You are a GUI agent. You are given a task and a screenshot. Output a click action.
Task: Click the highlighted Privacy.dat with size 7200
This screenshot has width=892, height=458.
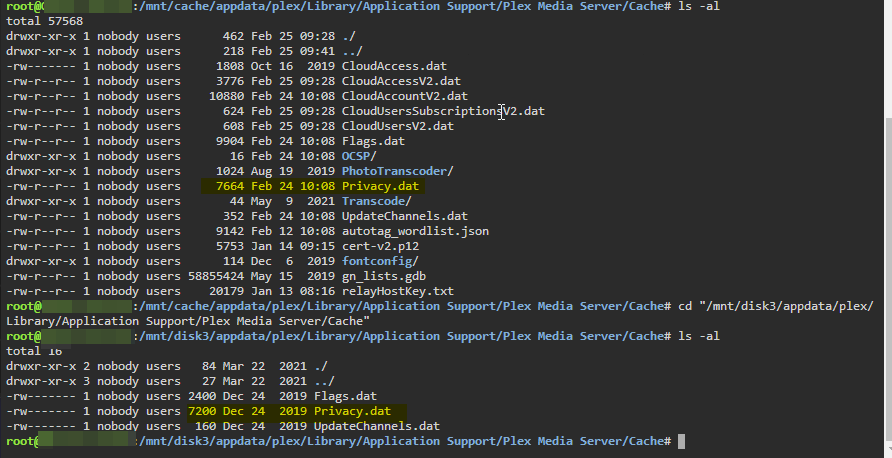point(352,411)
